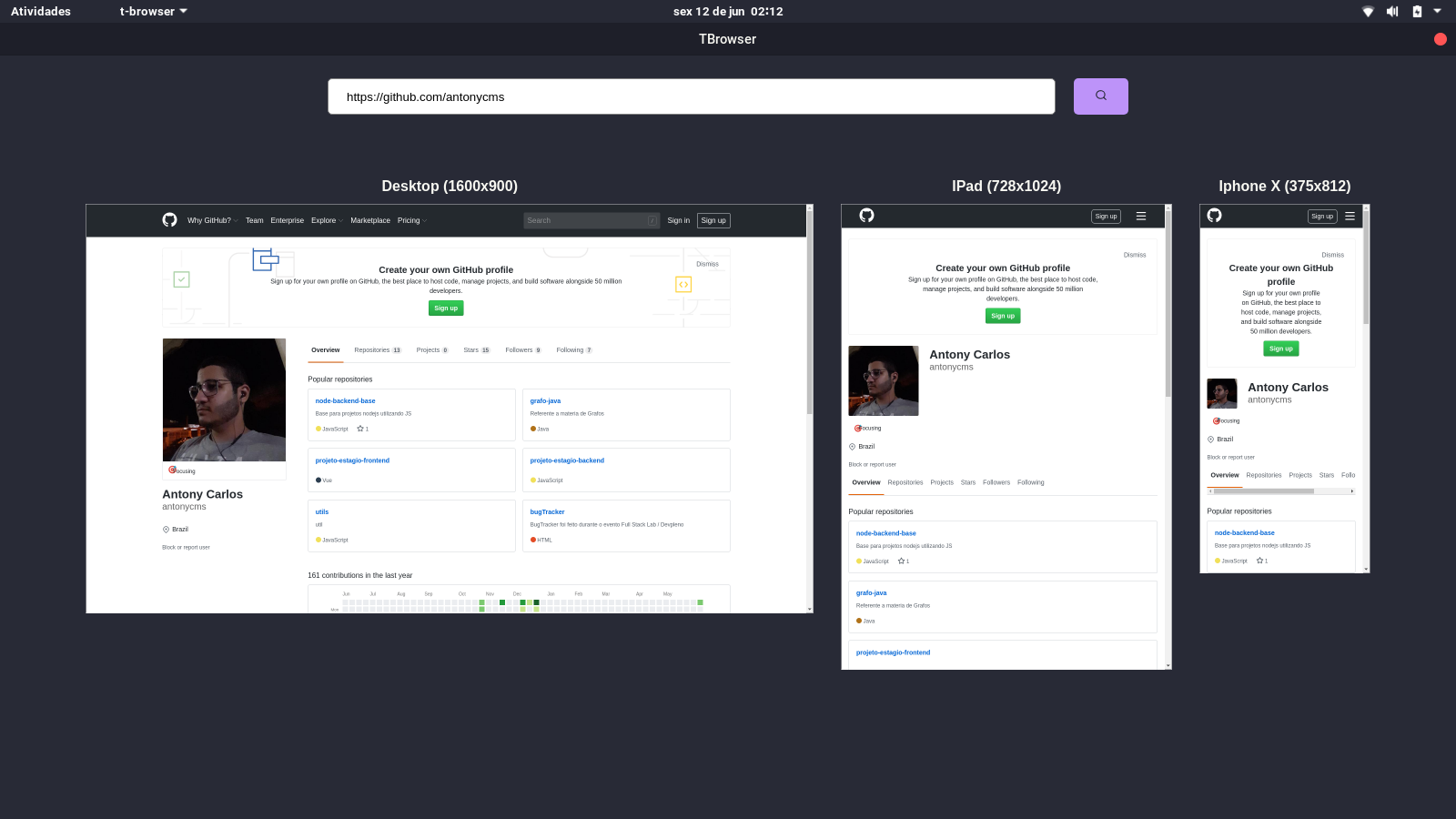This screenshot has width=1456, height=819.
Task: Dismiss the banner in iPhone X preview
Action: [1332, 255]
